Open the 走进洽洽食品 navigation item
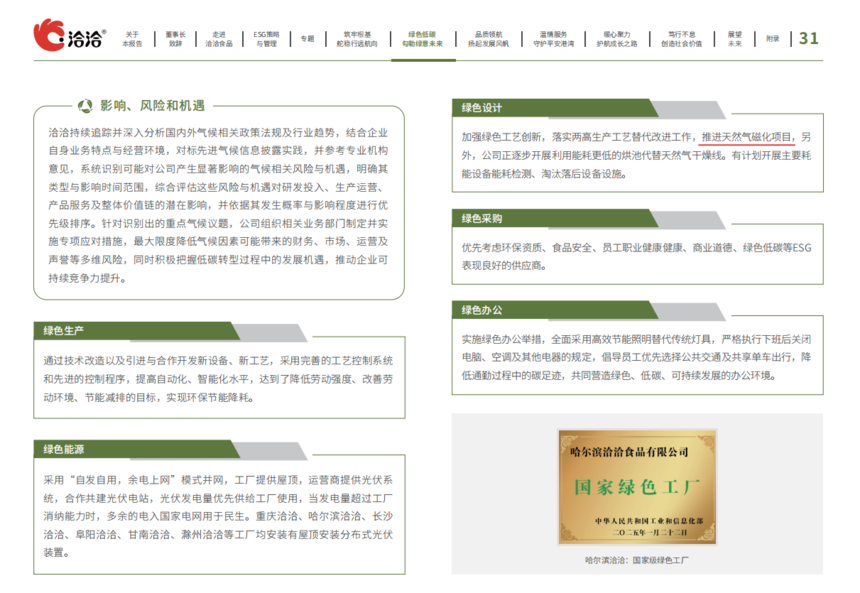Image resolution: width=860 pixels, height=593 pixels. click(x=219, y=39)
